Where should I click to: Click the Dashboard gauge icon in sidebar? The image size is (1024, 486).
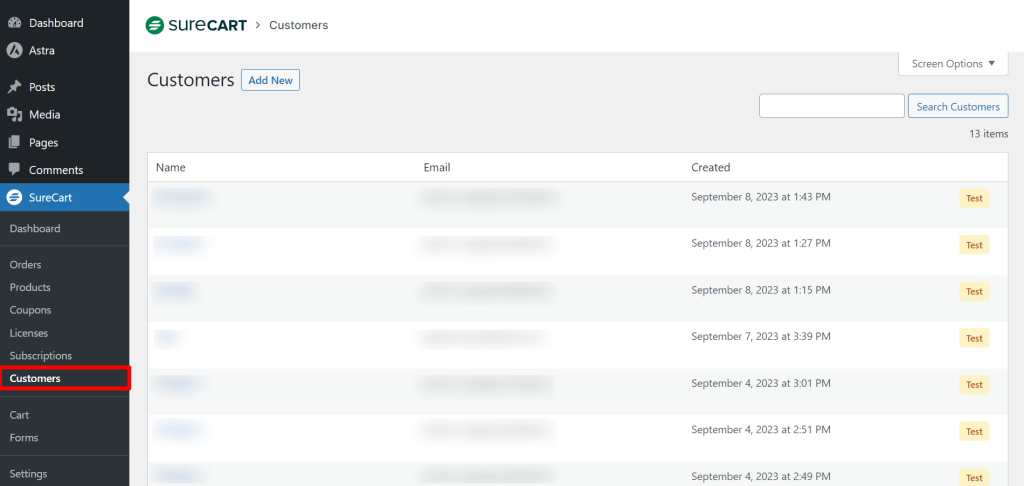15,23
